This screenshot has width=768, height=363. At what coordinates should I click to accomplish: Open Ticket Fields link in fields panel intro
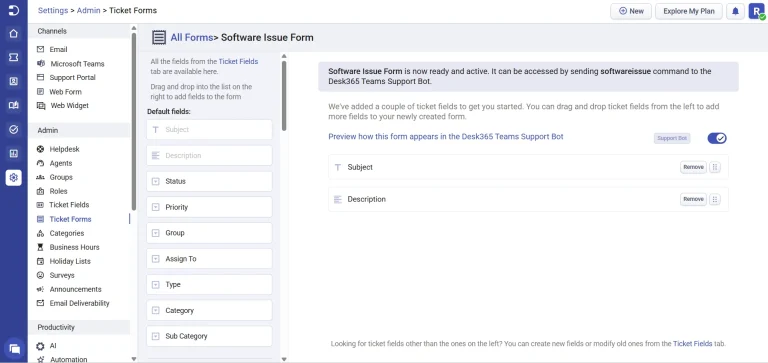(238, 61)
